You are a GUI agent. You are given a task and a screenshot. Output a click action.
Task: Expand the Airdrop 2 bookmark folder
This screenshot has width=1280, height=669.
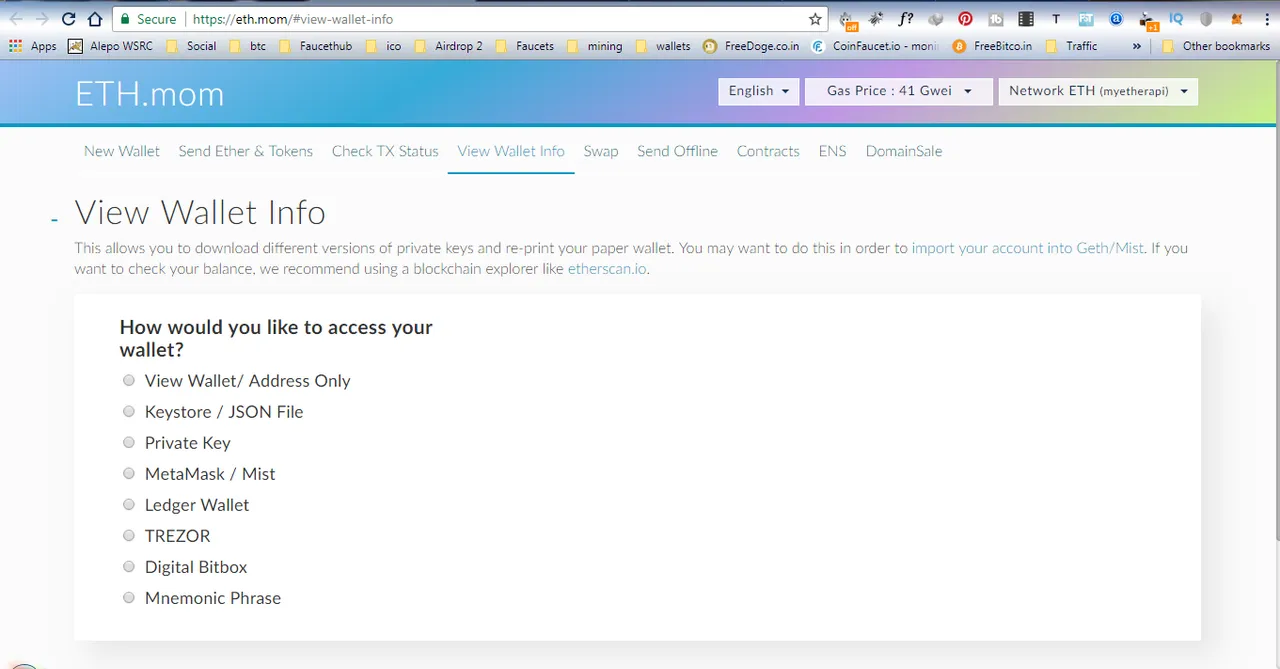(x=449, y=46)
